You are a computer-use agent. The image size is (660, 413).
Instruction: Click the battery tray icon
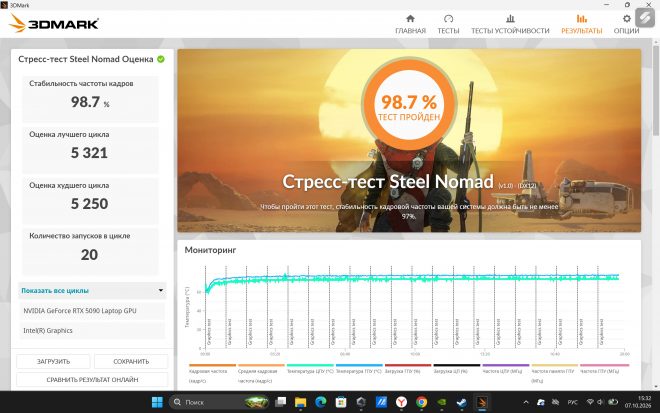coord(613,402)
